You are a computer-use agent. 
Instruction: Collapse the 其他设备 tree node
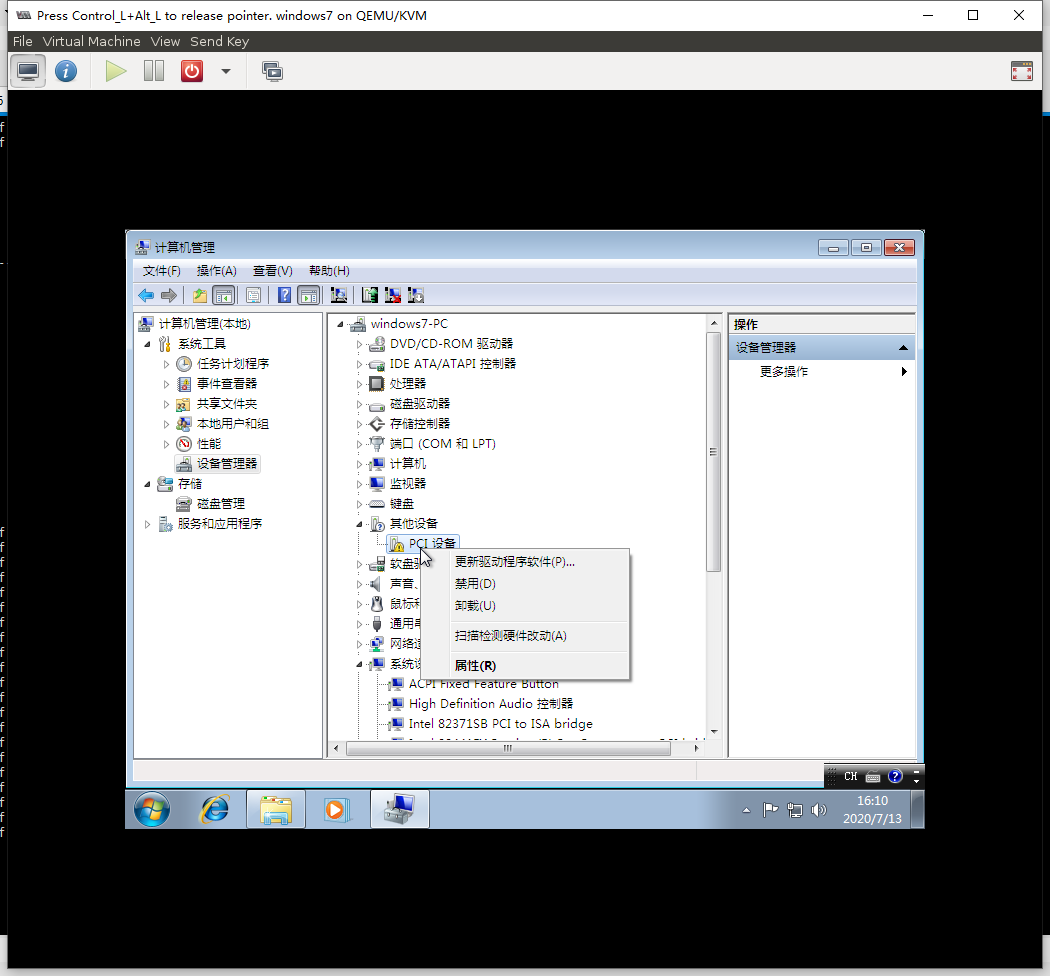pyautogui.click(x=360, y=523)
